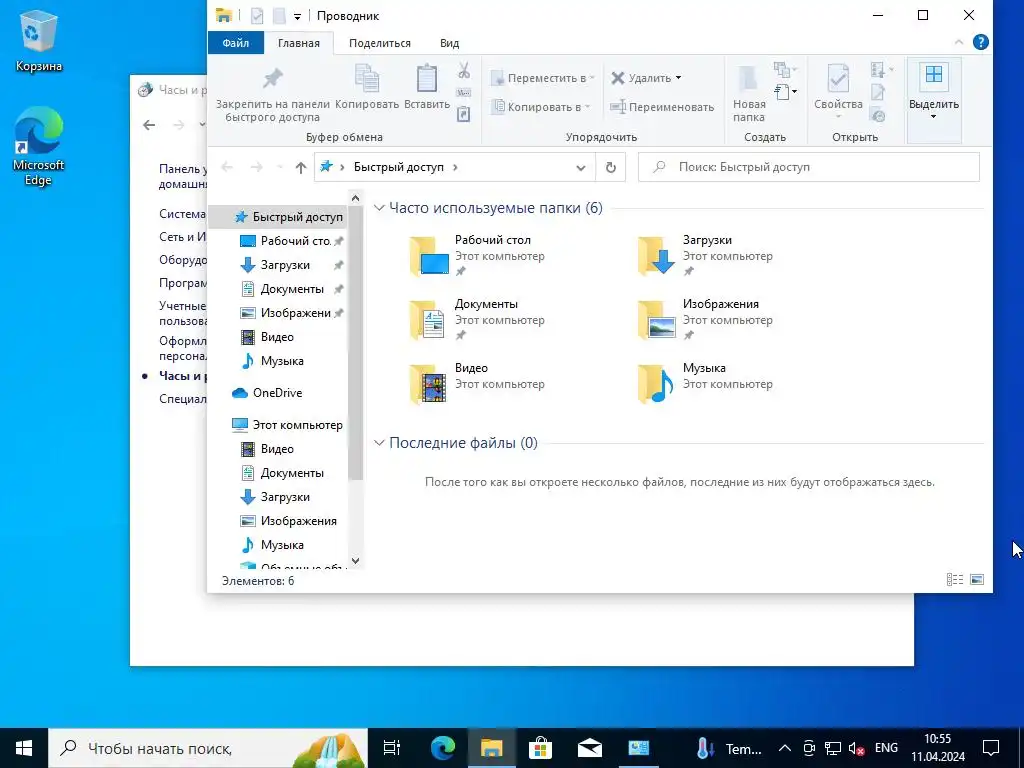Open Microsoft Store from the taskbar
This screenshot has height=768, width=1024.
[x=541, y=748]
